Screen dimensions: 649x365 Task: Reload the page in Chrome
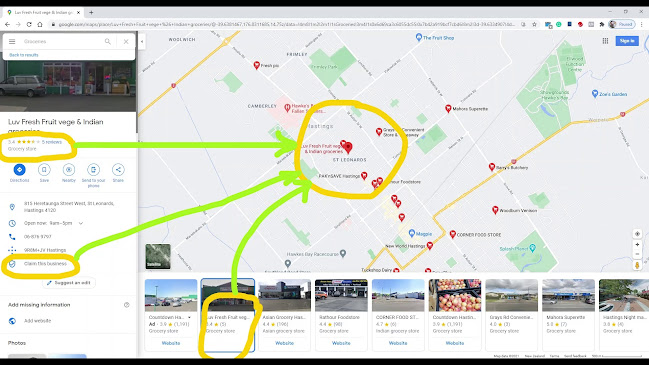pos(29,24)
